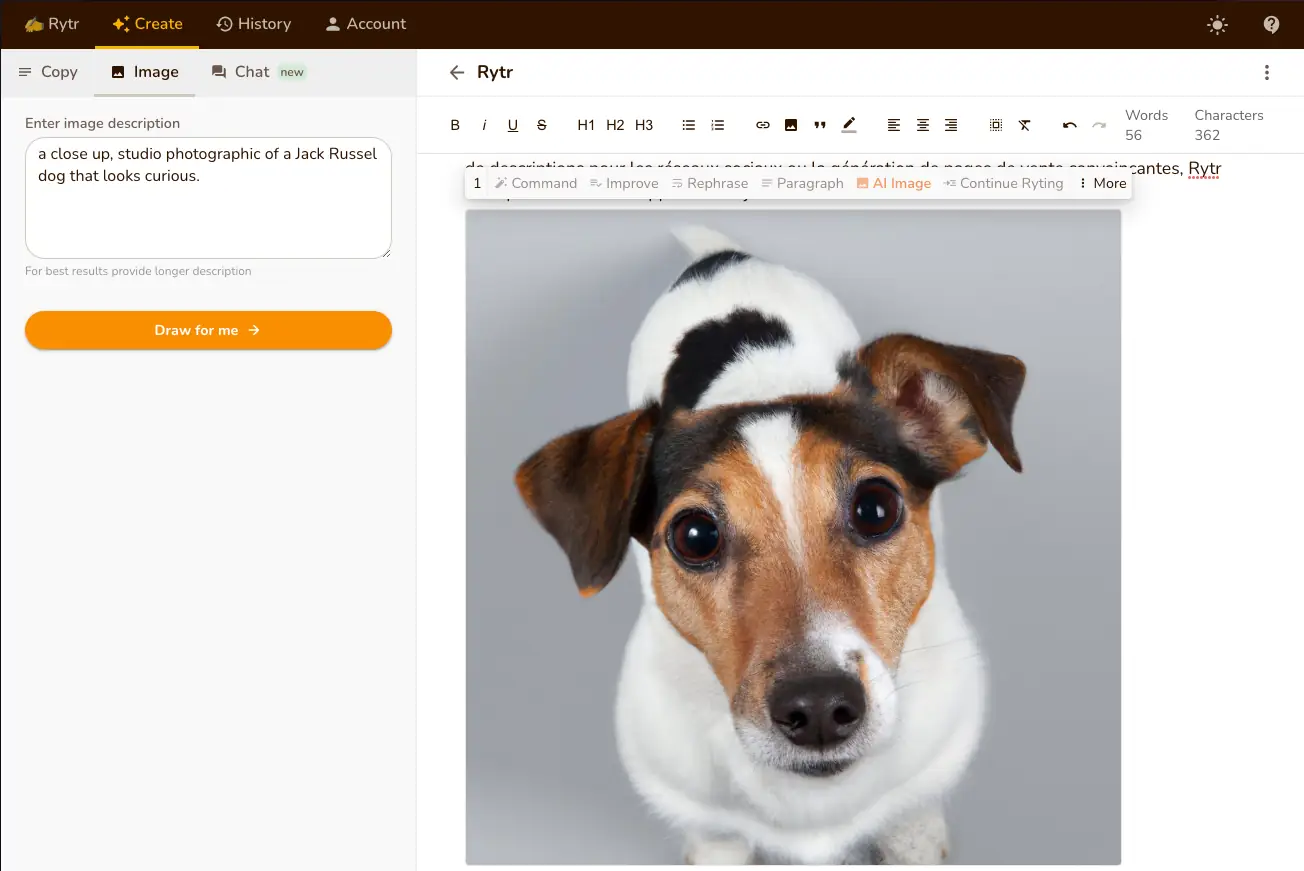Toggle the light/dark theme sun icon
The image size is (1304, 871).
[1217, 25]
